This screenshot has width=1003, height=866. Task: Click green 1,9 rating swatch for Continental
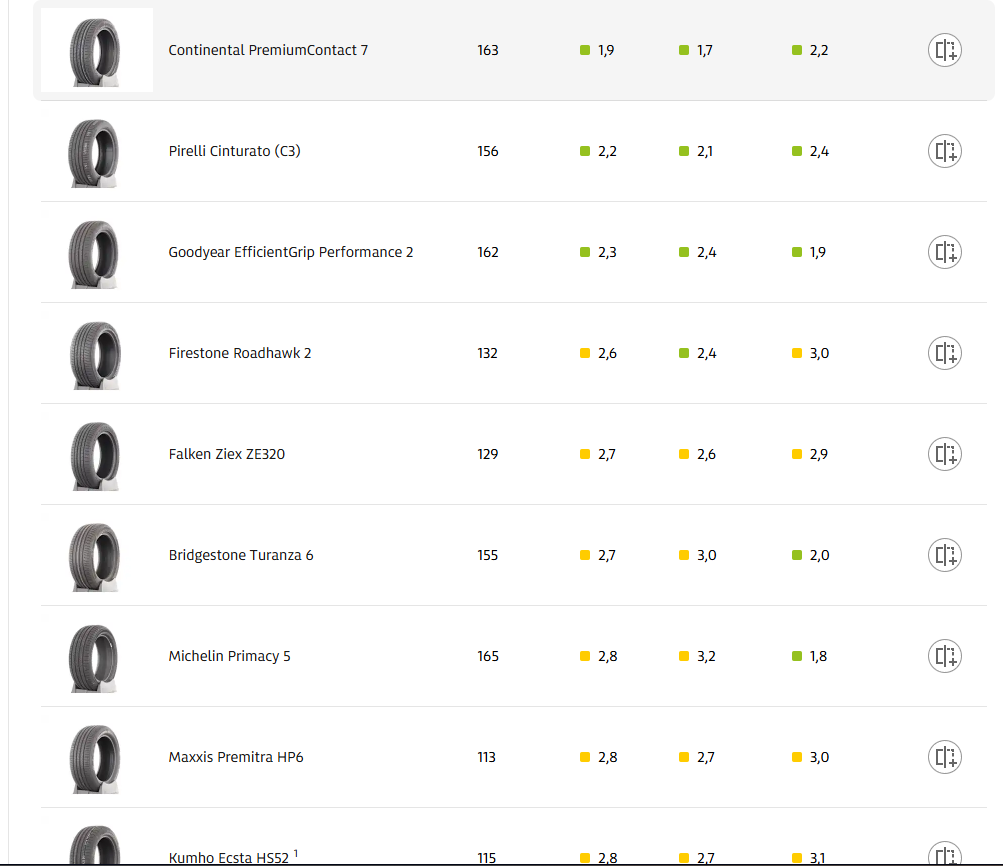585,50
